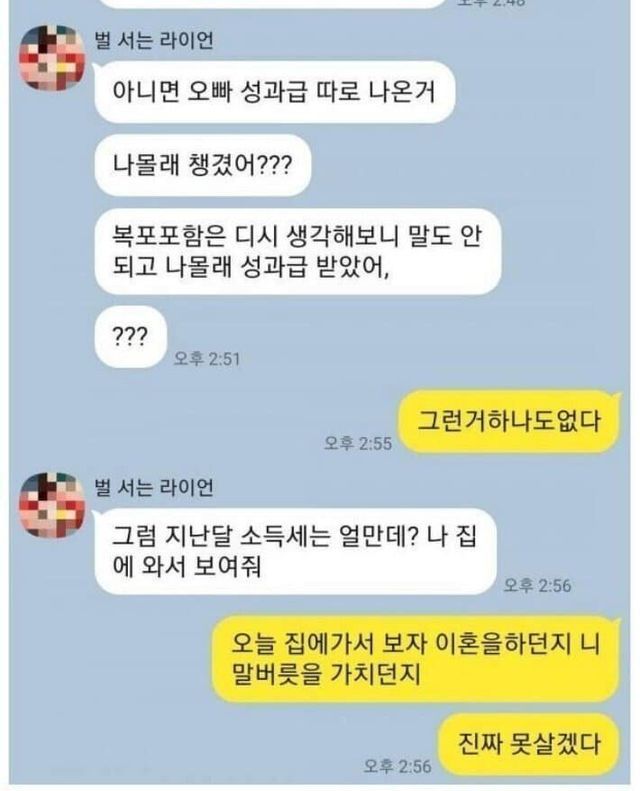Image resolution: width=640 pixels, height=791 pixels.
Task: Select yellow message starting with 오늘 집에가서 보자
Action: pos(416,659)
